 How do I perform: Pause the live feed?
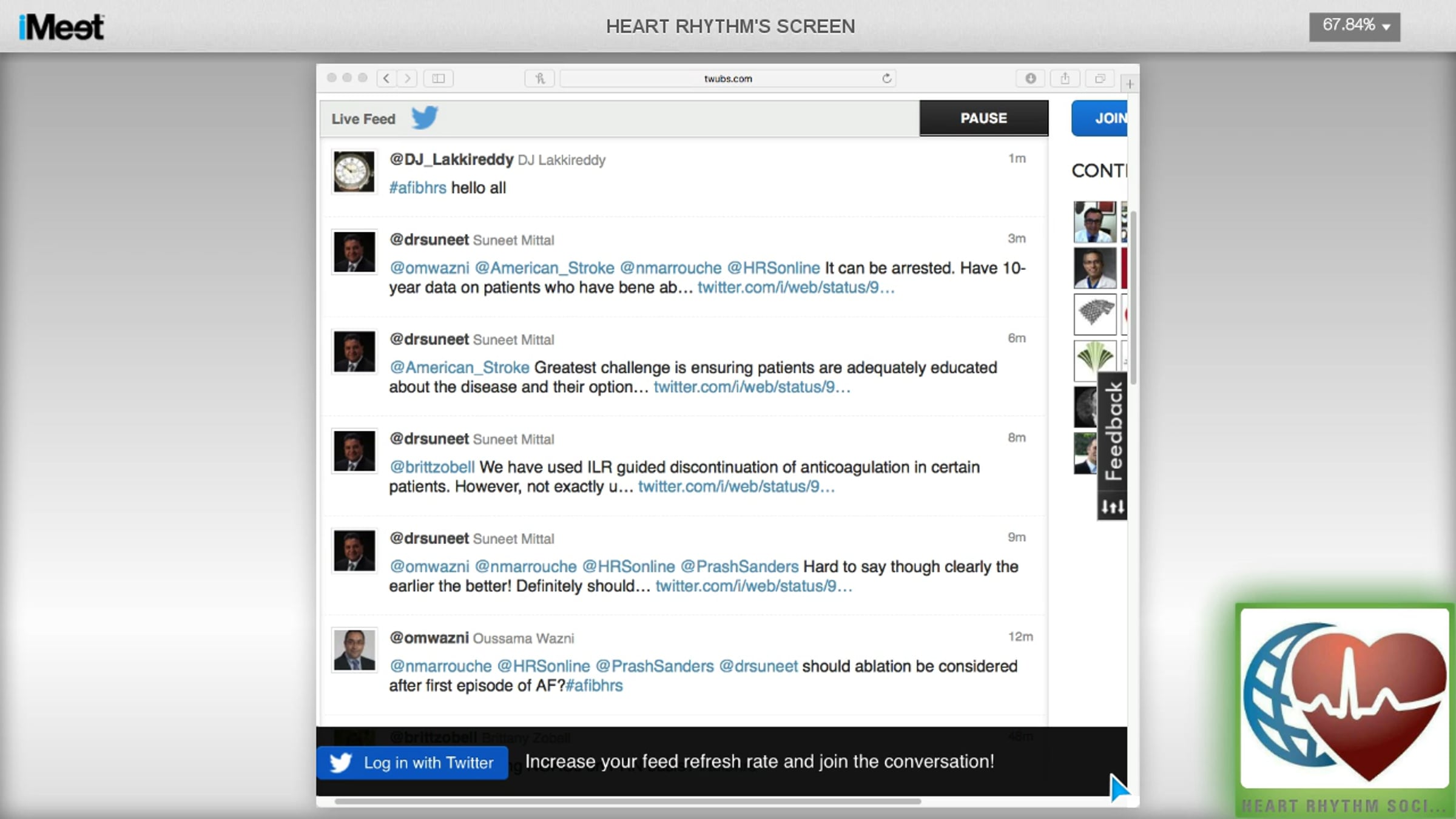click(x=983, y=118)
